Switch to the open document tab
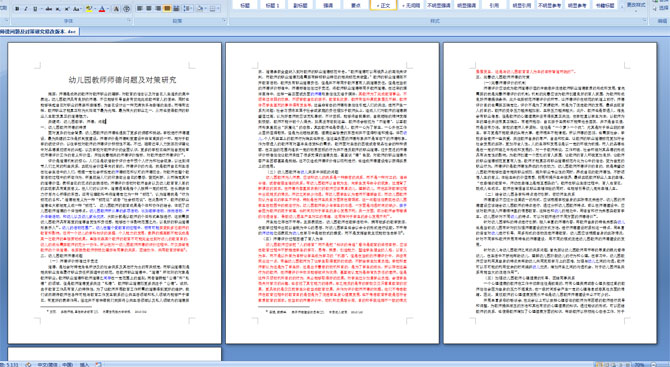The height and width of the screenshot is (367, 670). [x=39, y=32]
